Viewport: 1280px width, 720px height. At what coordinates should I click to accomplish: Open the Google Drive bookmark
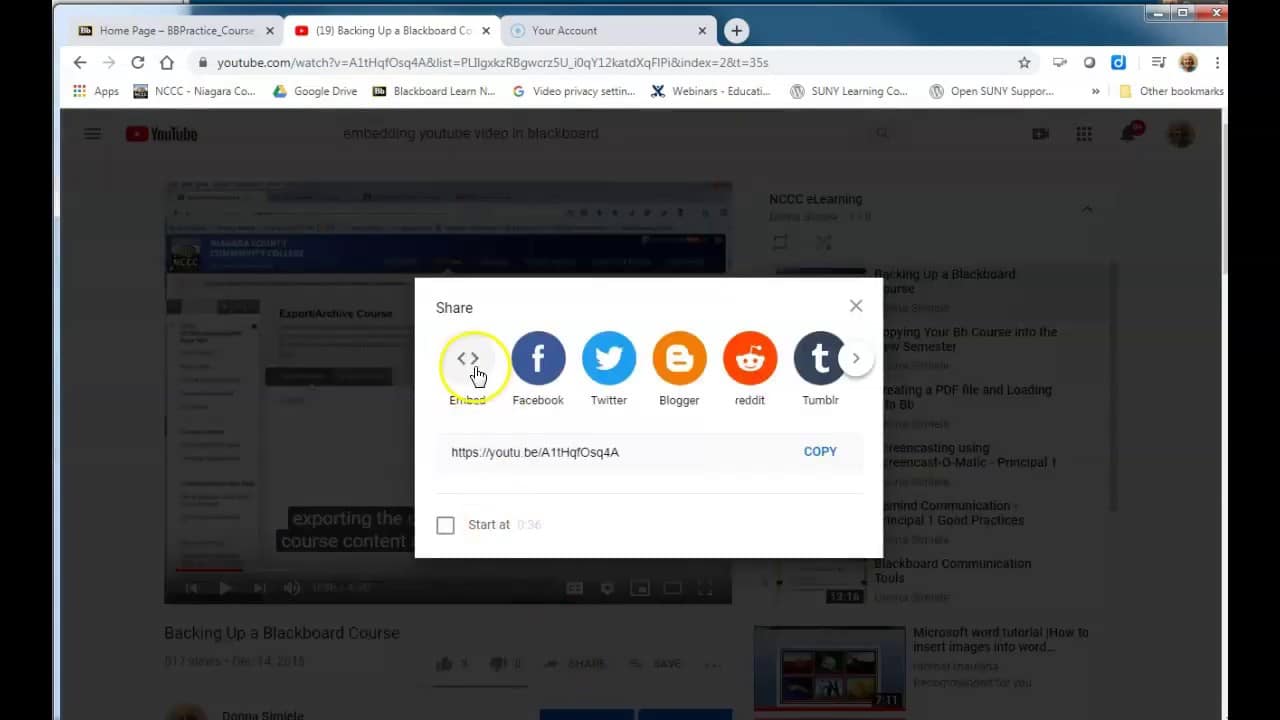315,91
